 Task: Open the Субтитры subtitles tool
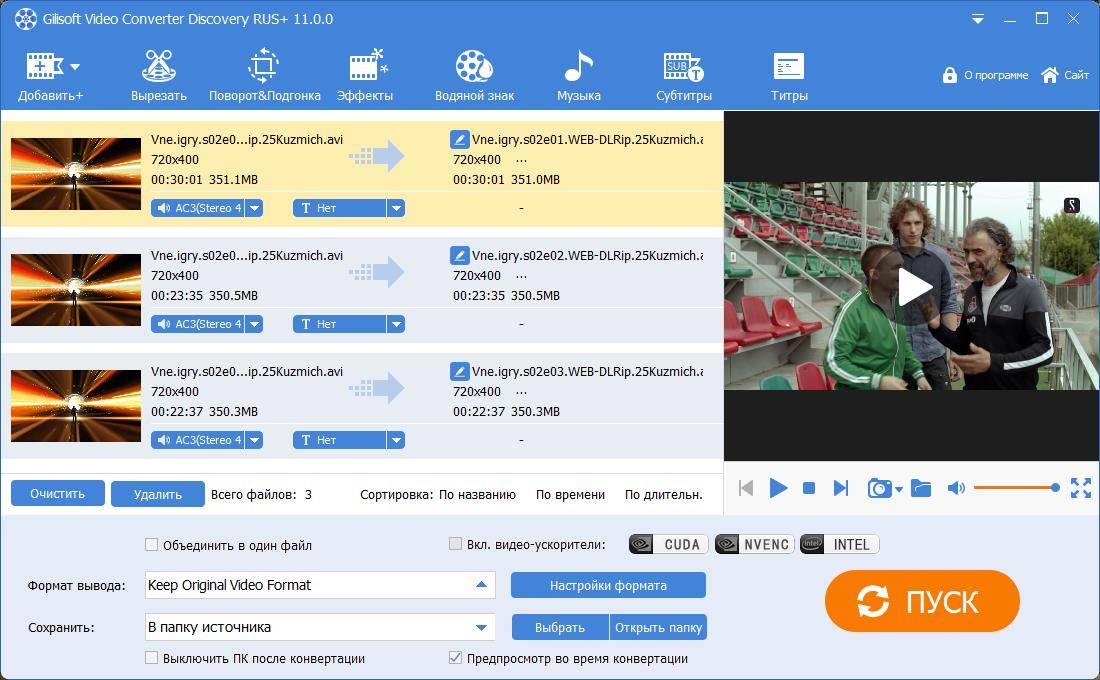point(684,75)
